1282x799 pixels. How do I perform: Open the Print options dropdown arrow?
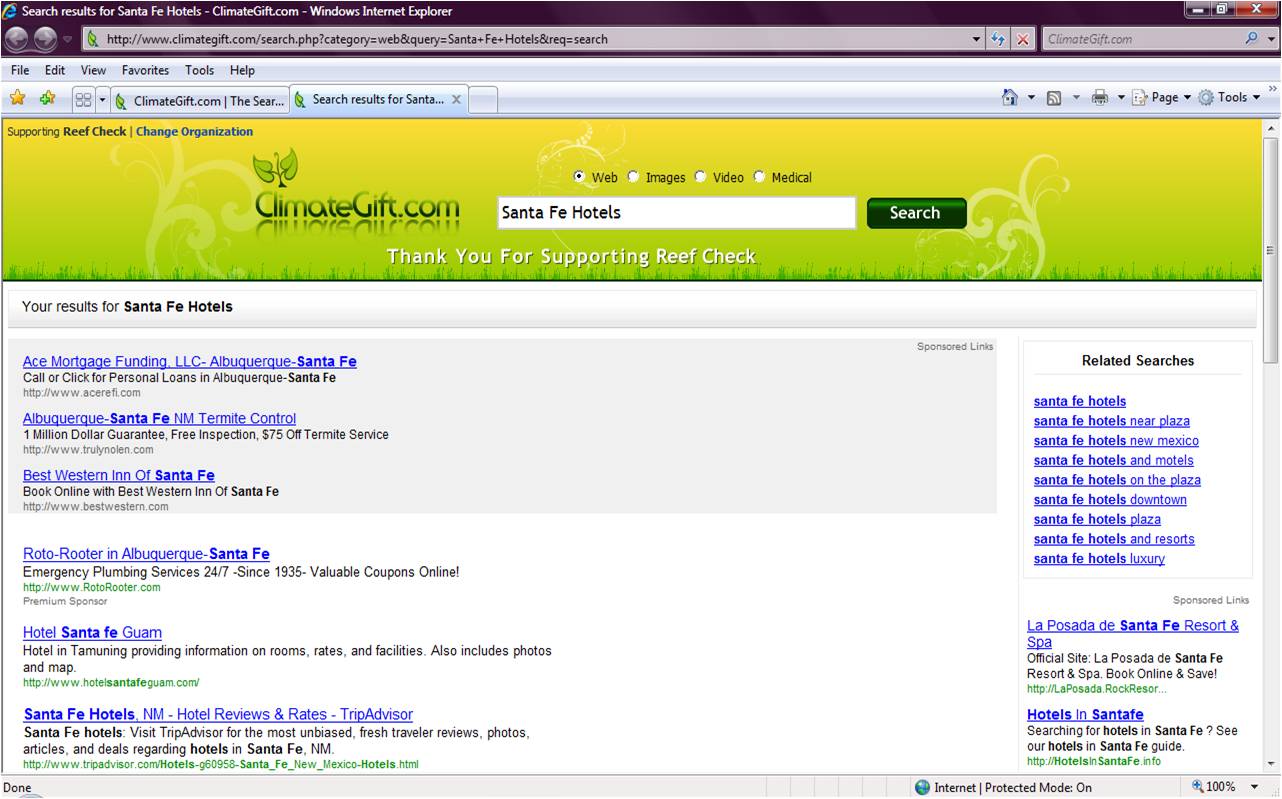click(1121, 98)
